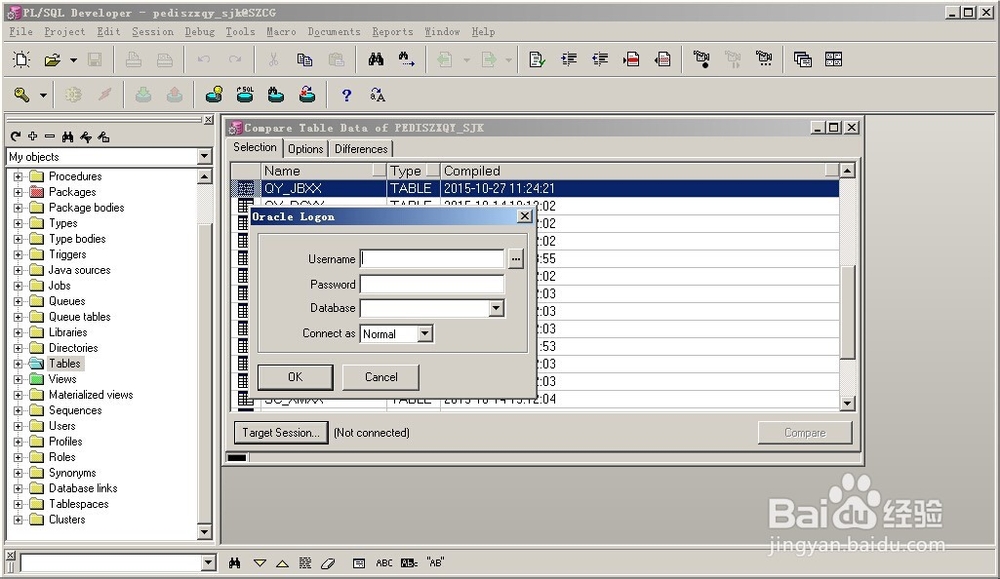The image size is (1000, 579).
Task: Click the Uncomment selection icon
Action: click(663, 60)
